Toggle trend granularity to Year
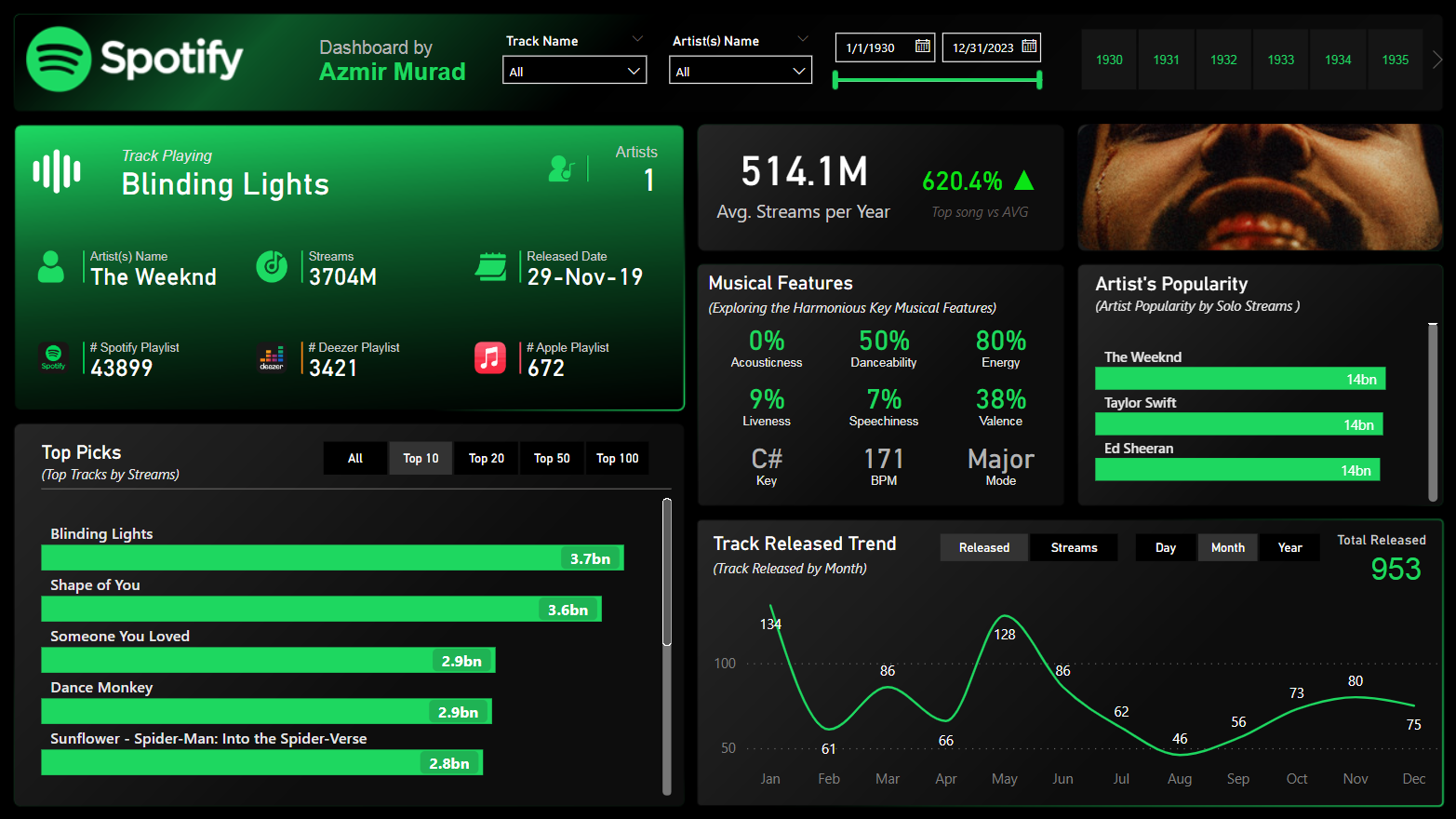 (x=1289, y=547)
